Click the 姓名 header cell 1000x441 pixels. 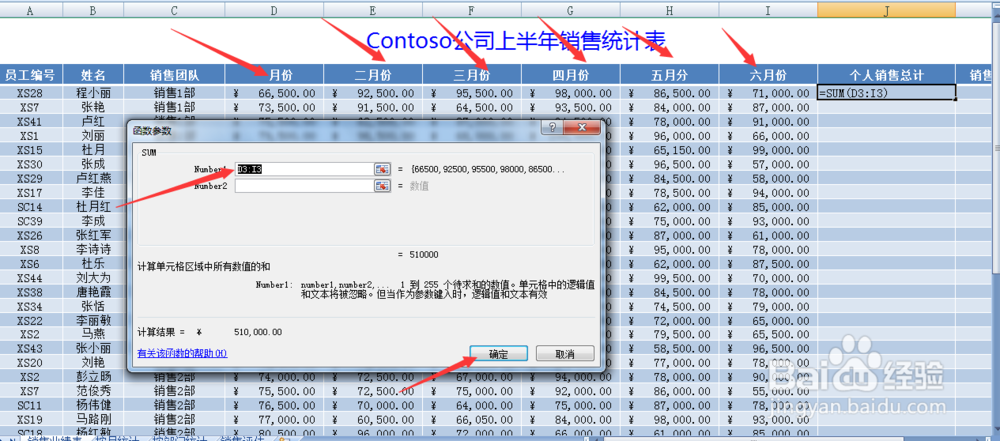click(93, 75)
